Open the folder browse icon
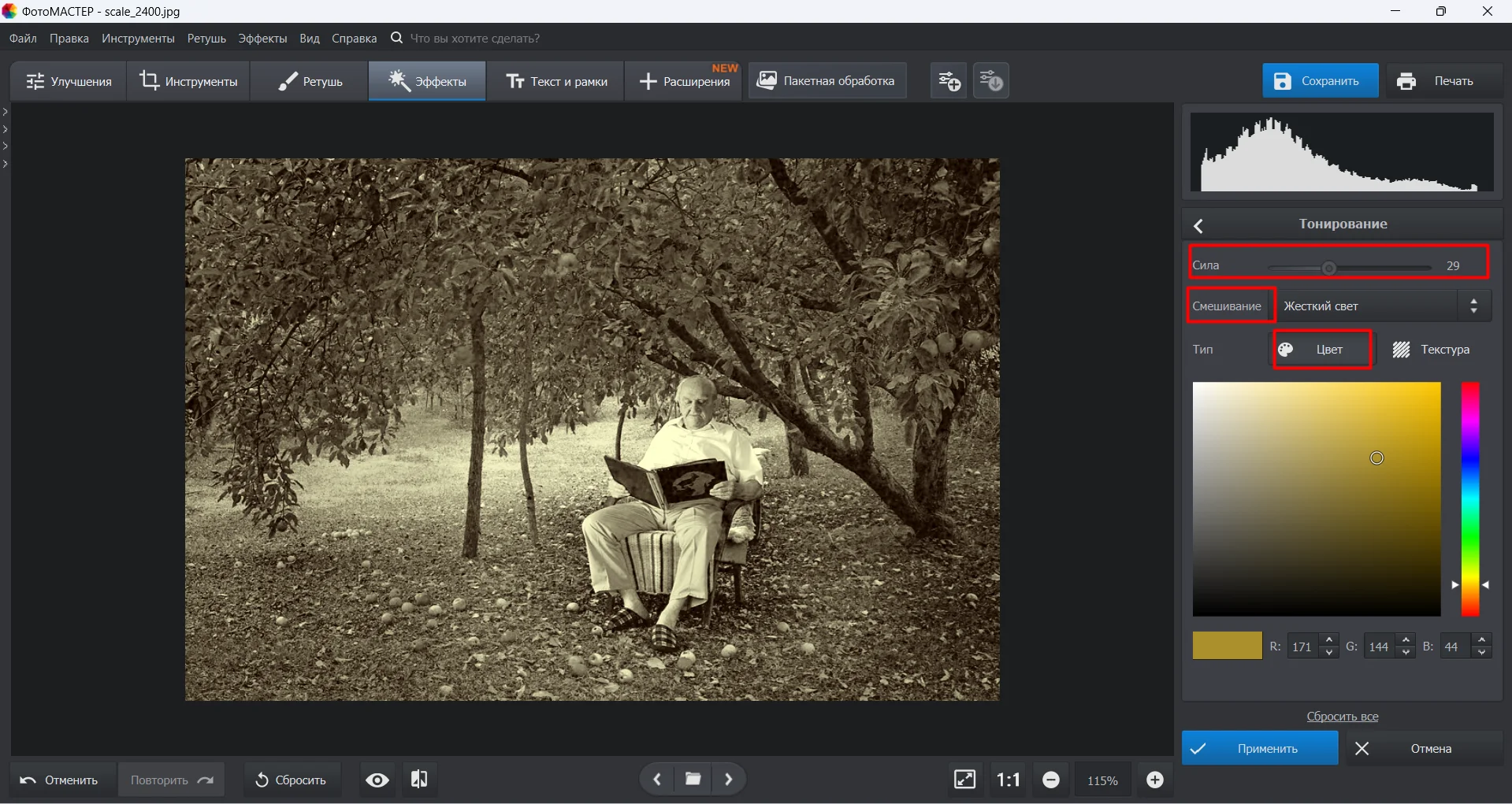 [693, 780]
